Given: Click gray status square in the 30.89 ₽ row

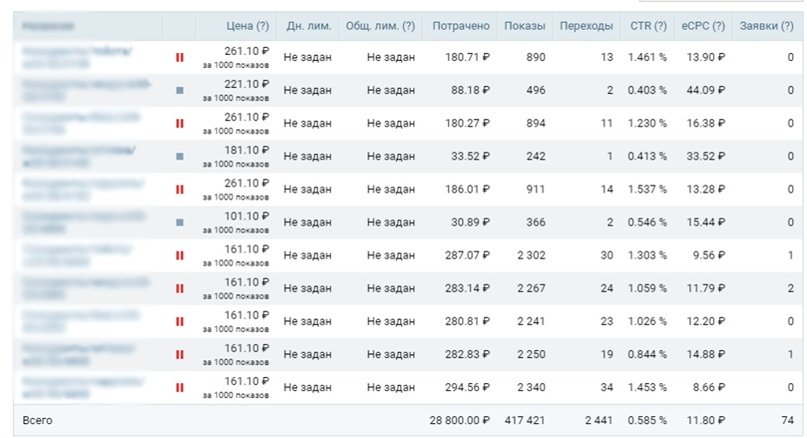Looking at the screenshot, I should click(180, 222).
